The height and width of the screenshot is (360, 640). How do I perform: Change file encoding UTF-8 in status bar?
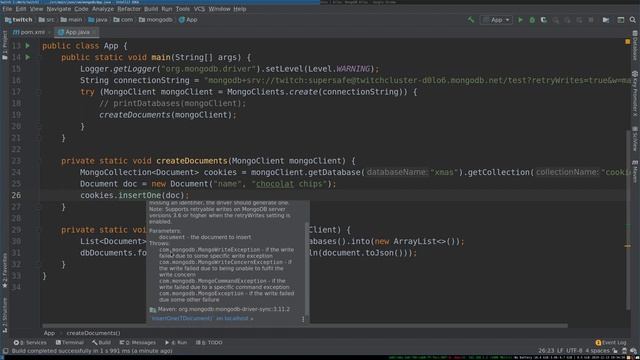click(x=574, y=351)
